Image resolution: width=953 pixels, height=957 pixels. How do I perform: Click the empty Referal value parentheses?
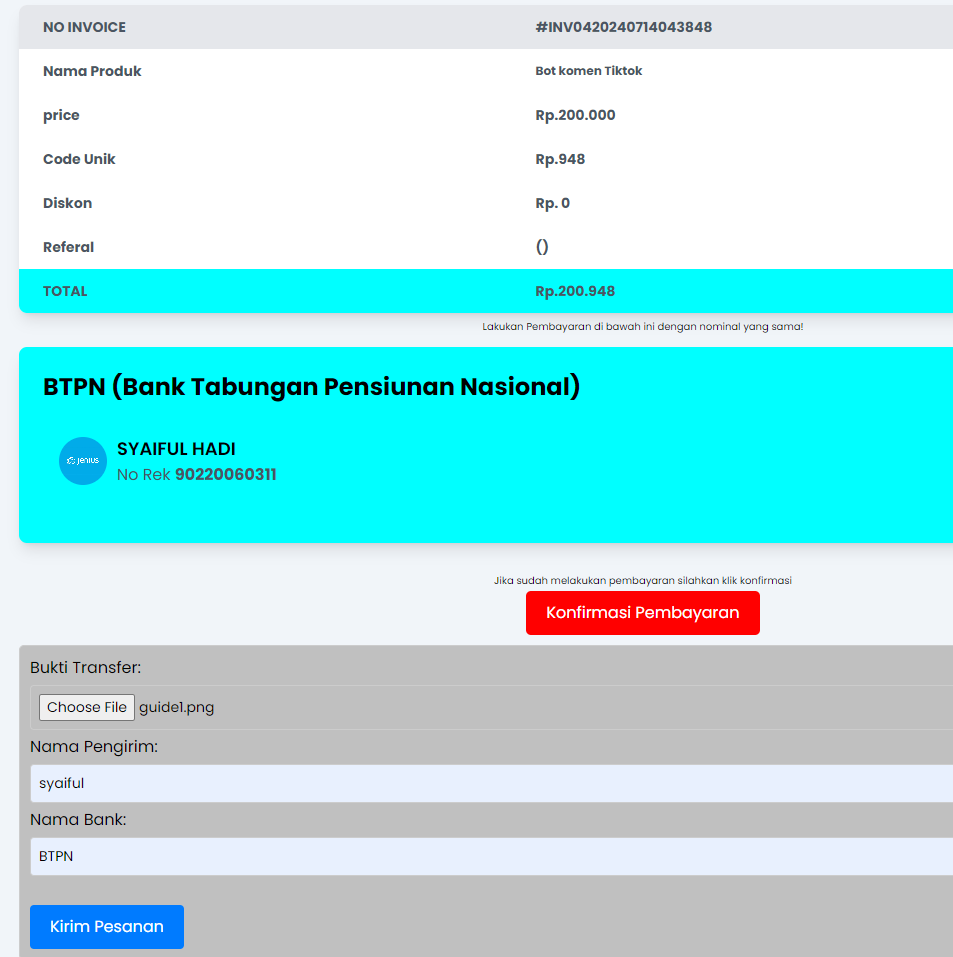pyautogui.click(x=542, y=247)
